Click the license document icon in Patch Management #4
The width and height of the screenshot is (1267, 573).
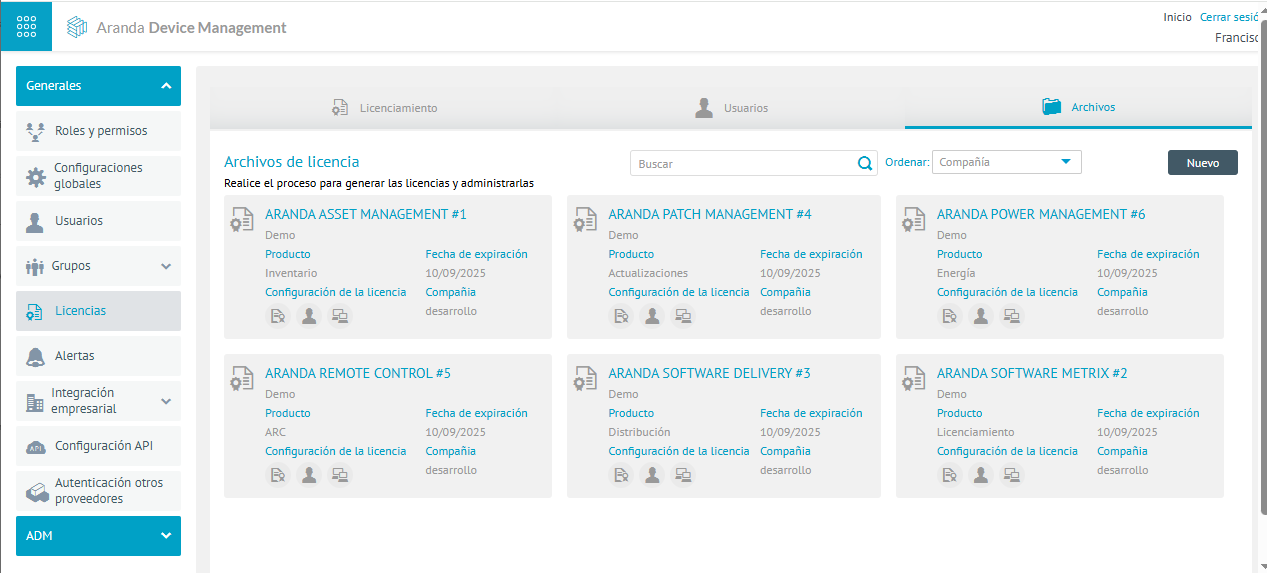coord(621,316)
